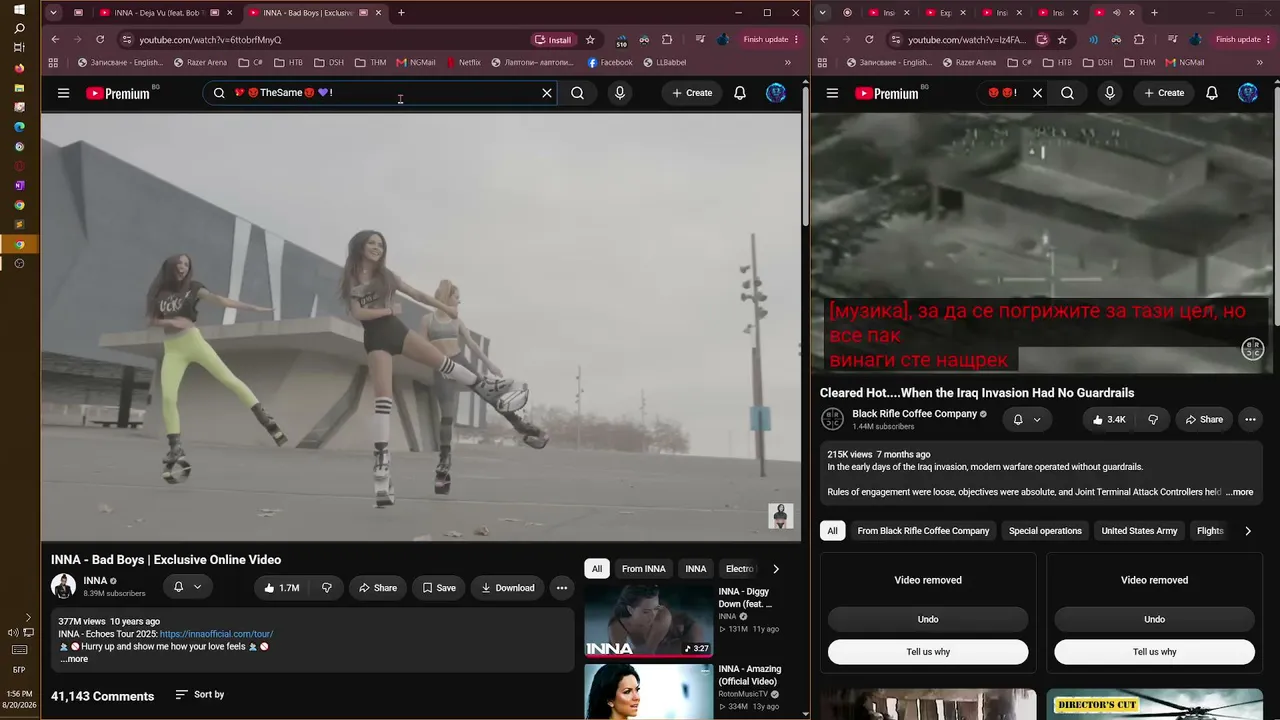Open notifications bell in right YouTube header
This screenshot has width=1280, height=720.
pyautogui.click(x=1212, y=93)
